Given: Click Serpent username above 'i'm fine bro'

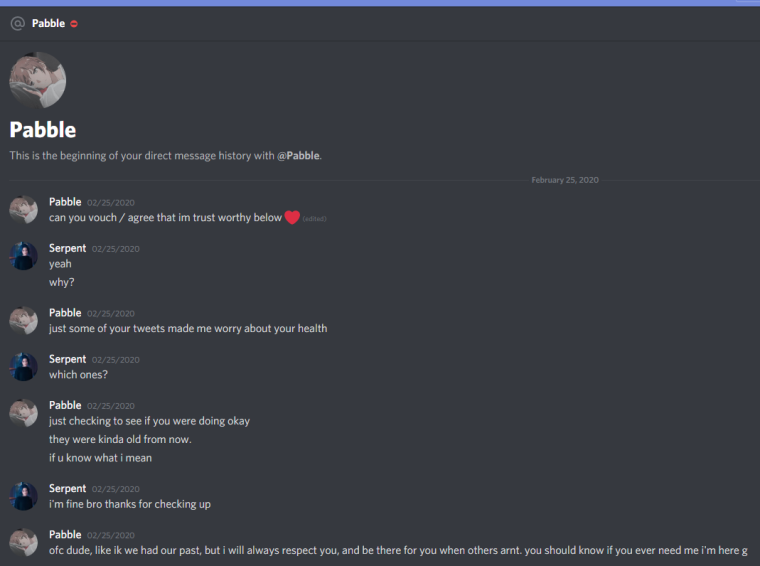Looking at the screenshot, I should (67, 488).
